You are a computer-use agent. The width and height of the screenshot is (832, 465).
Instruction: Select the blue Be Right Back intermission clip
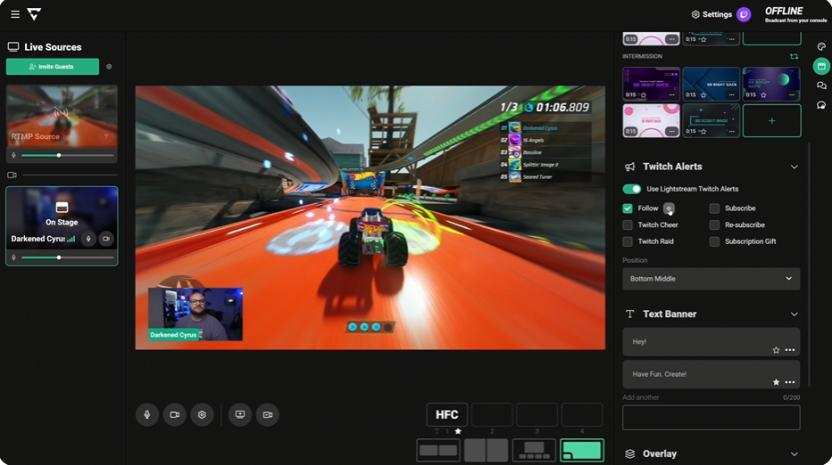pos(711,83)
